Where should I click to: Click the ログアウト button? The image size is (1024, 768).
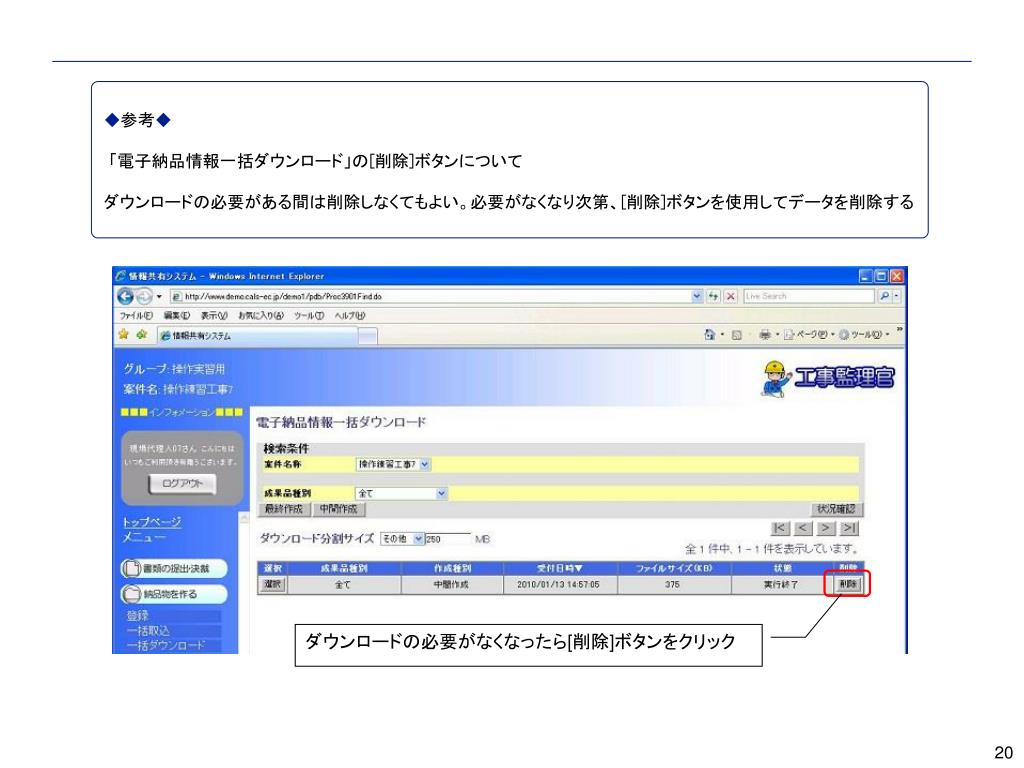(x=182, y=484)
